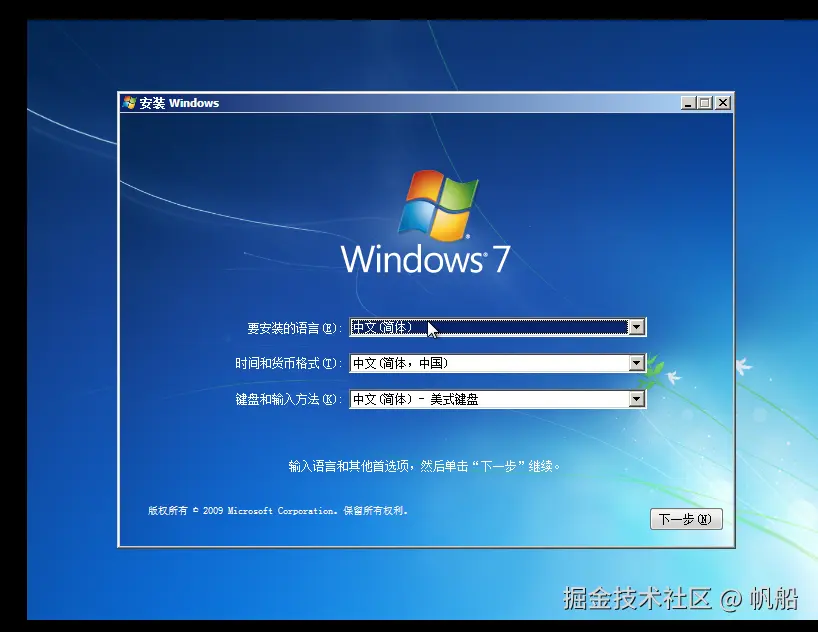
Task: Click the 安装 Windows title text
Action: point(179,103)
